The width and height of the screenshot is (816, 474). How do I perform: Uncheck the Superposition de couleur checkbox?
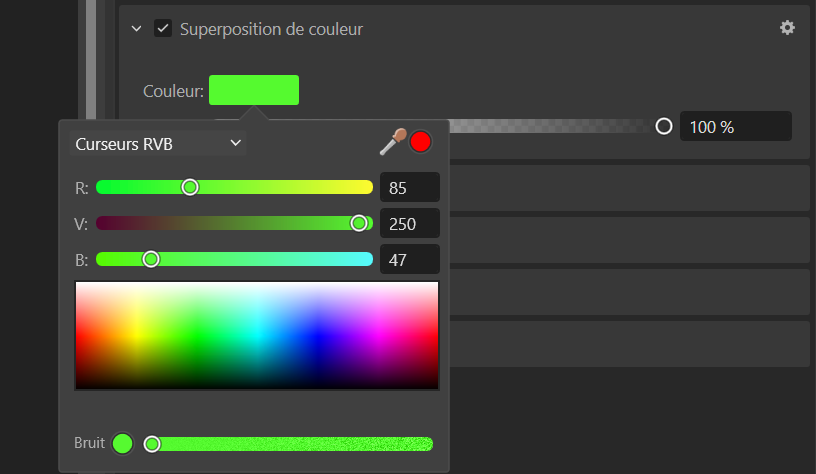point(163,28)
